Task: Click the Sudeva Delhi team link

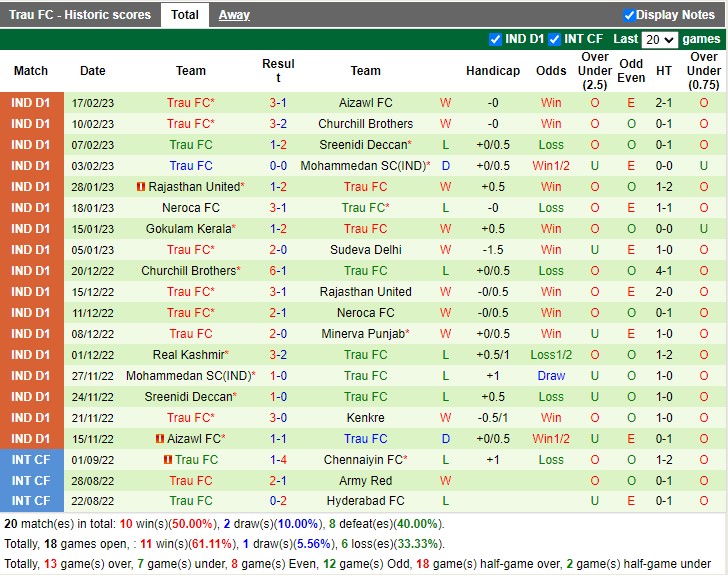Action: point(365,250)
